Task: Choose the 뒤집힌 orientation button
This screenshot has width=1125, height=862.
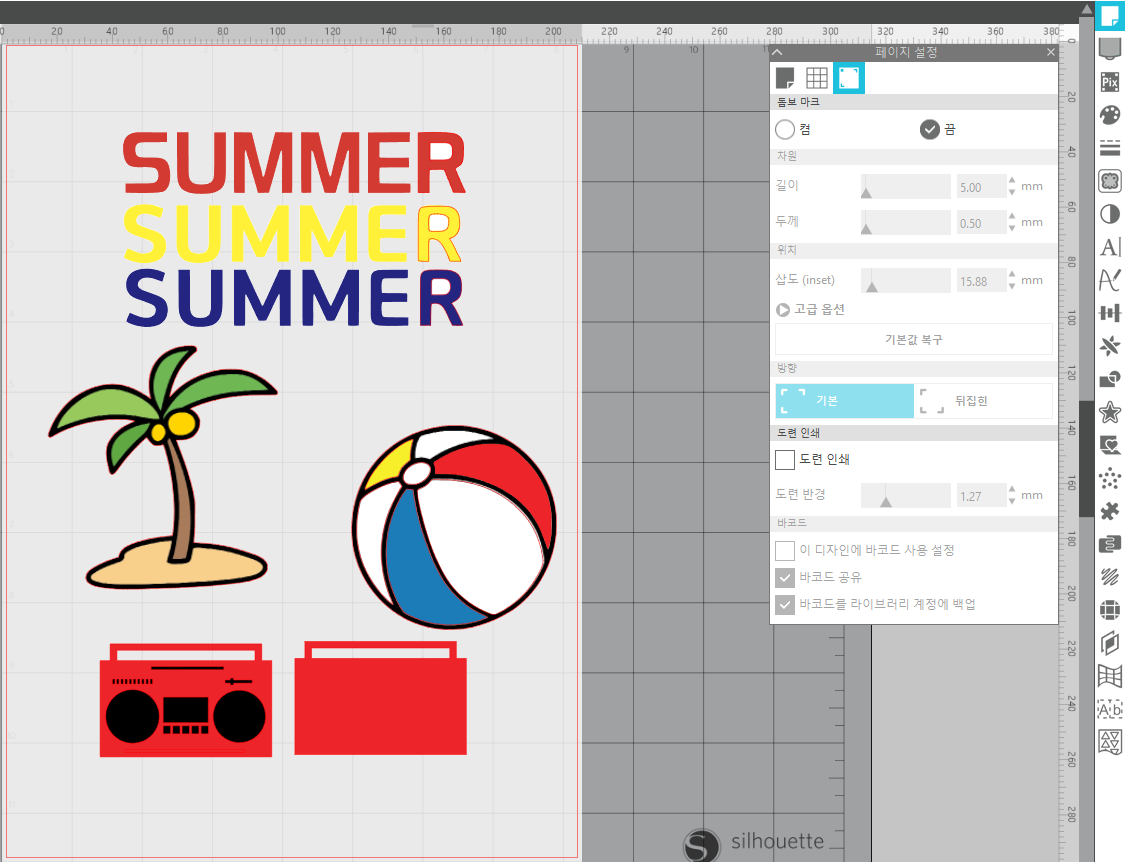Action: (984, 401)
